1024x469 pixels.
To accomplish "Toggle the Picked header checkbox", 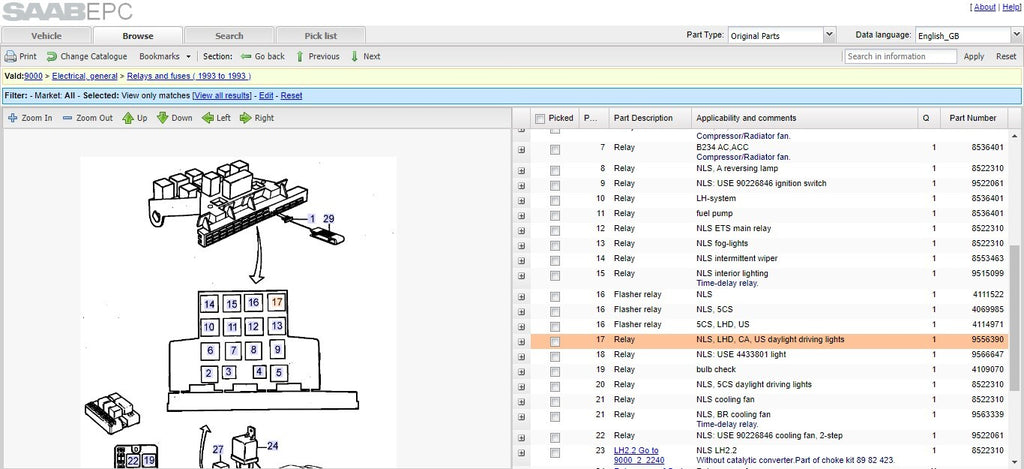I will [539, 118].
